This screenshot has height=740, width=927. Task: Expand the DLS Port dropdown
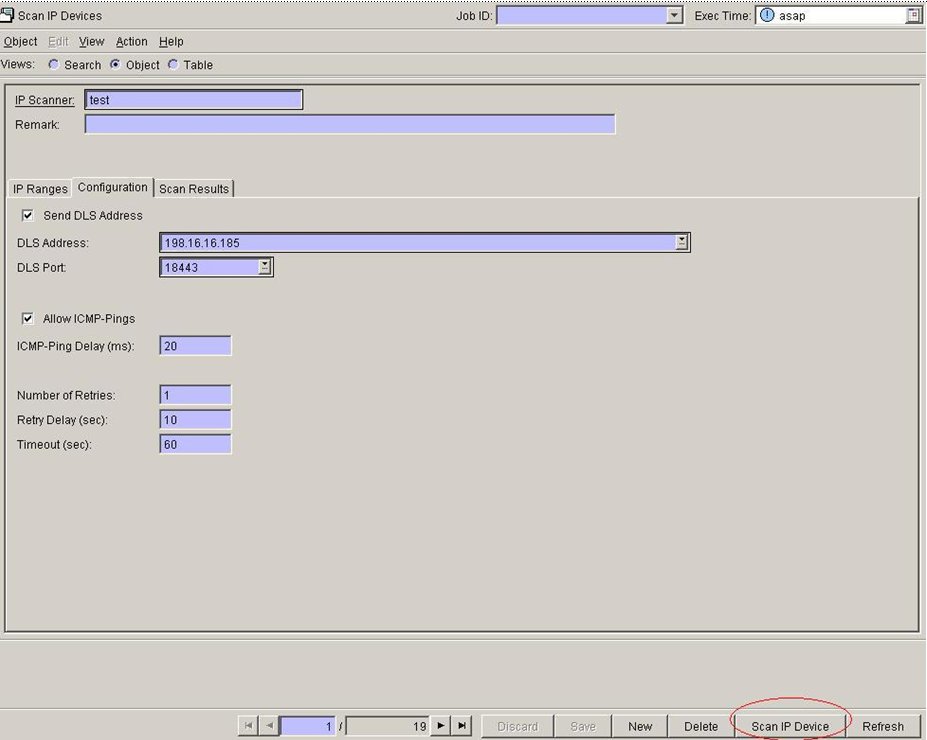click(265, 267)
